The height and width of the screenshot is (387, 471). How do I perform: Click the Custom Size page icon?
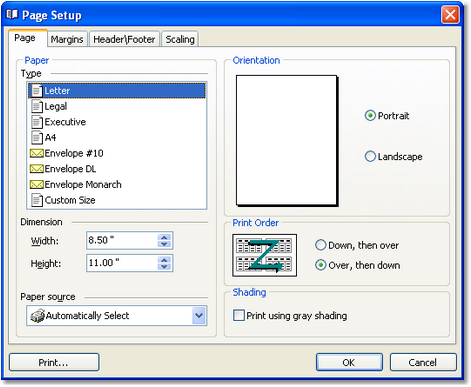point(37,200)
